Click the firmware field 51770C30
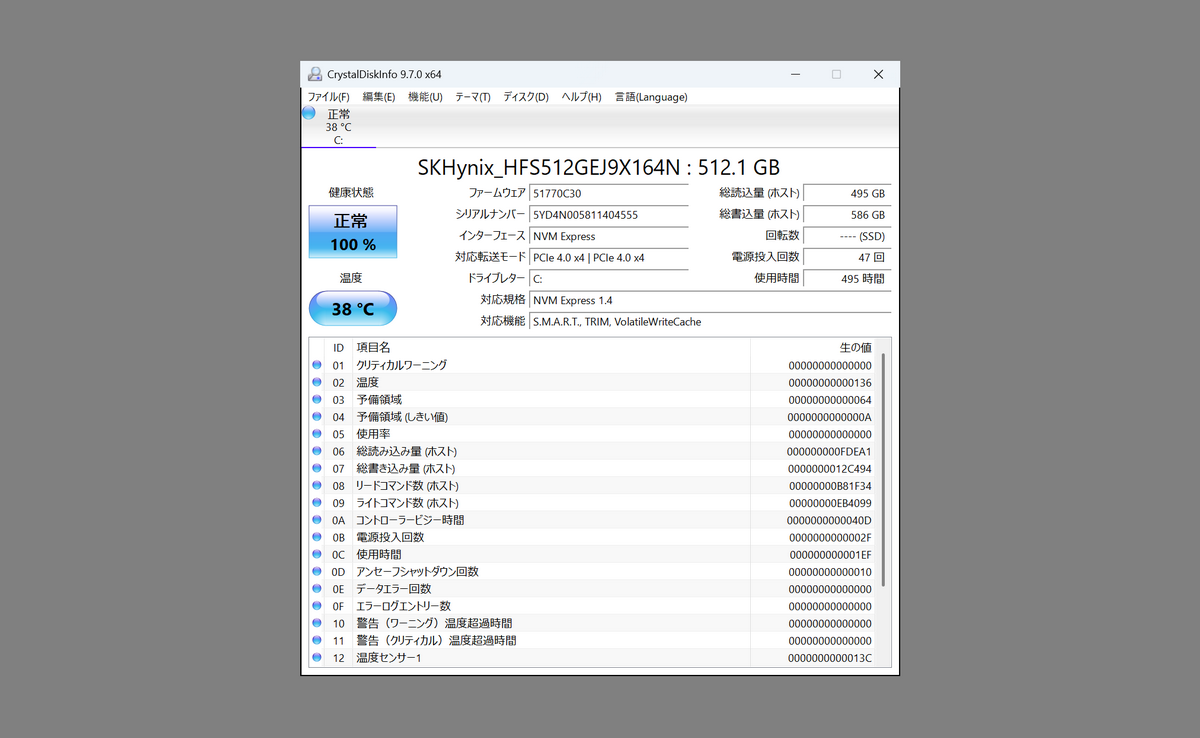 coord(609,194)
